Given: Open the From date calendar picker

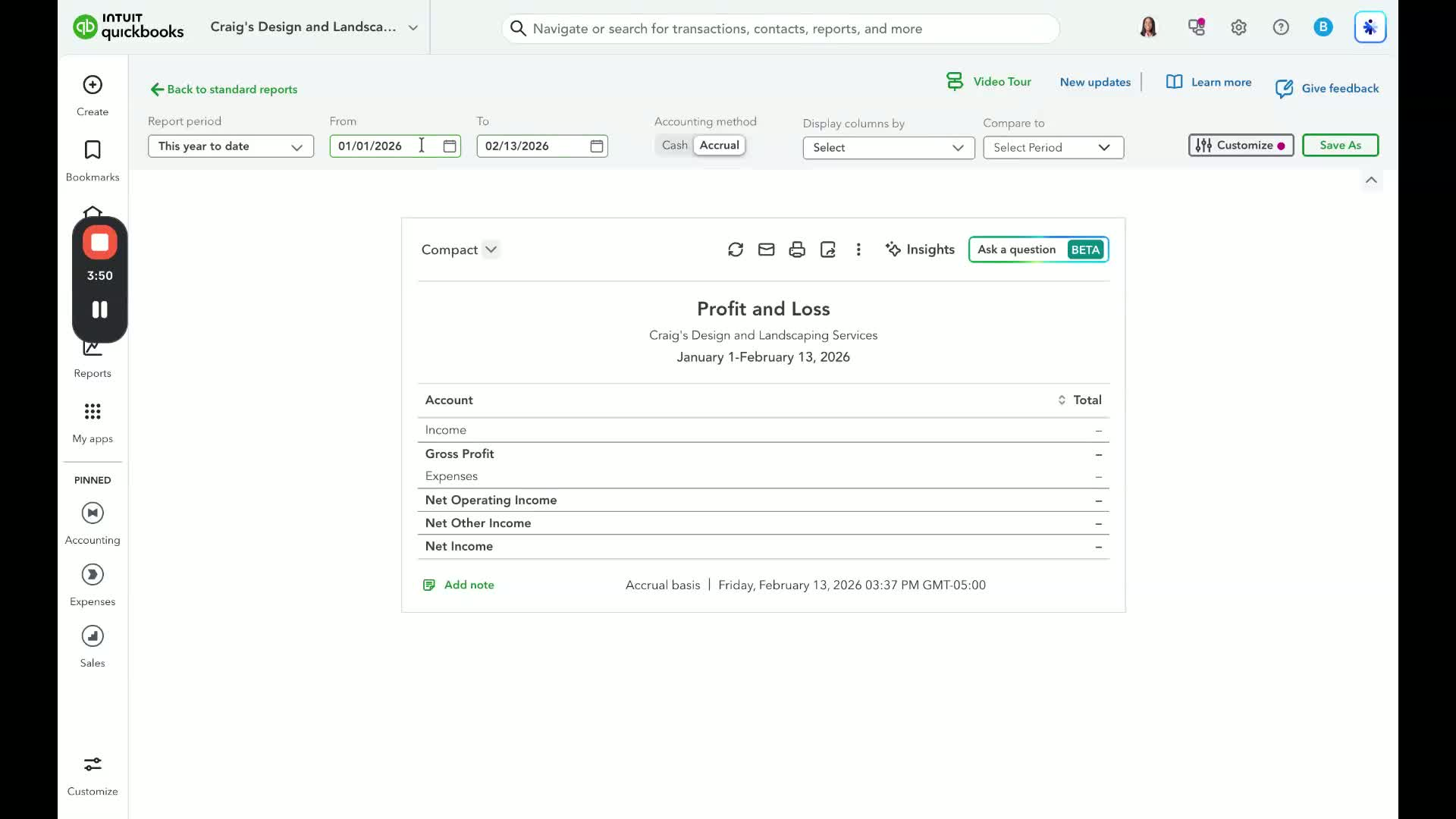Looking at the screenshot, I should pos(450,146).
